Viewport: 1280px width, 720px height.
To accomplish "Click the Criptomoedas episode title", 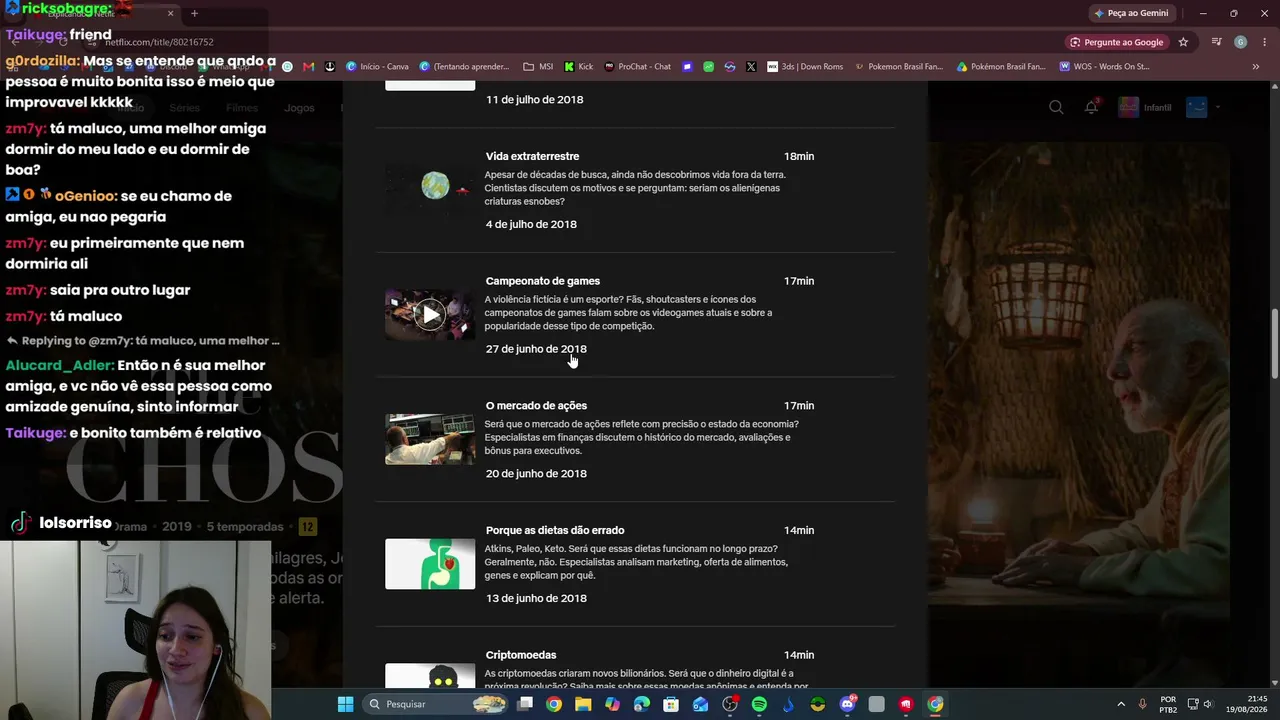I will (x=521, y=655).
